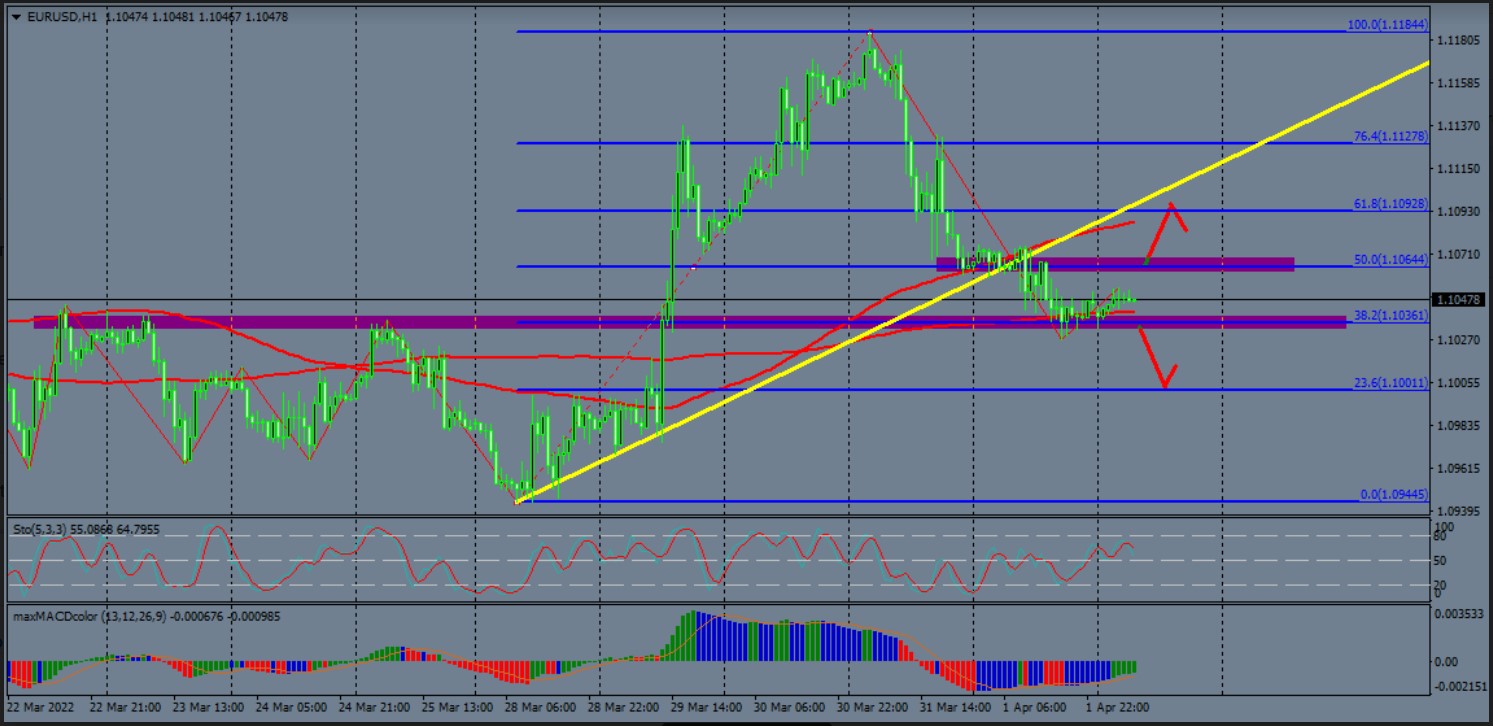Click the 1.10055 price scale value

[1459, 384]
